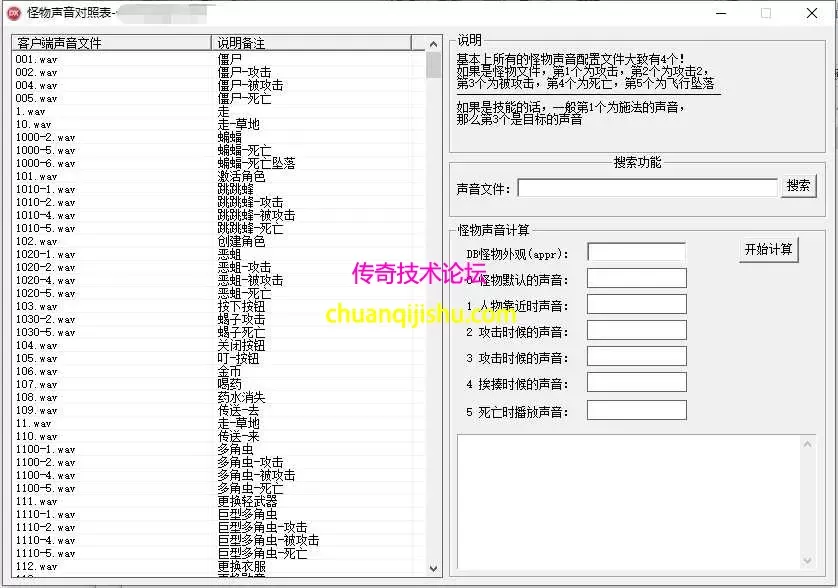This screenshot has width=838, height=588.
Task: Select the 僵尸-死亡 entry
Action: pyautogui.click(x=236, y=98)
